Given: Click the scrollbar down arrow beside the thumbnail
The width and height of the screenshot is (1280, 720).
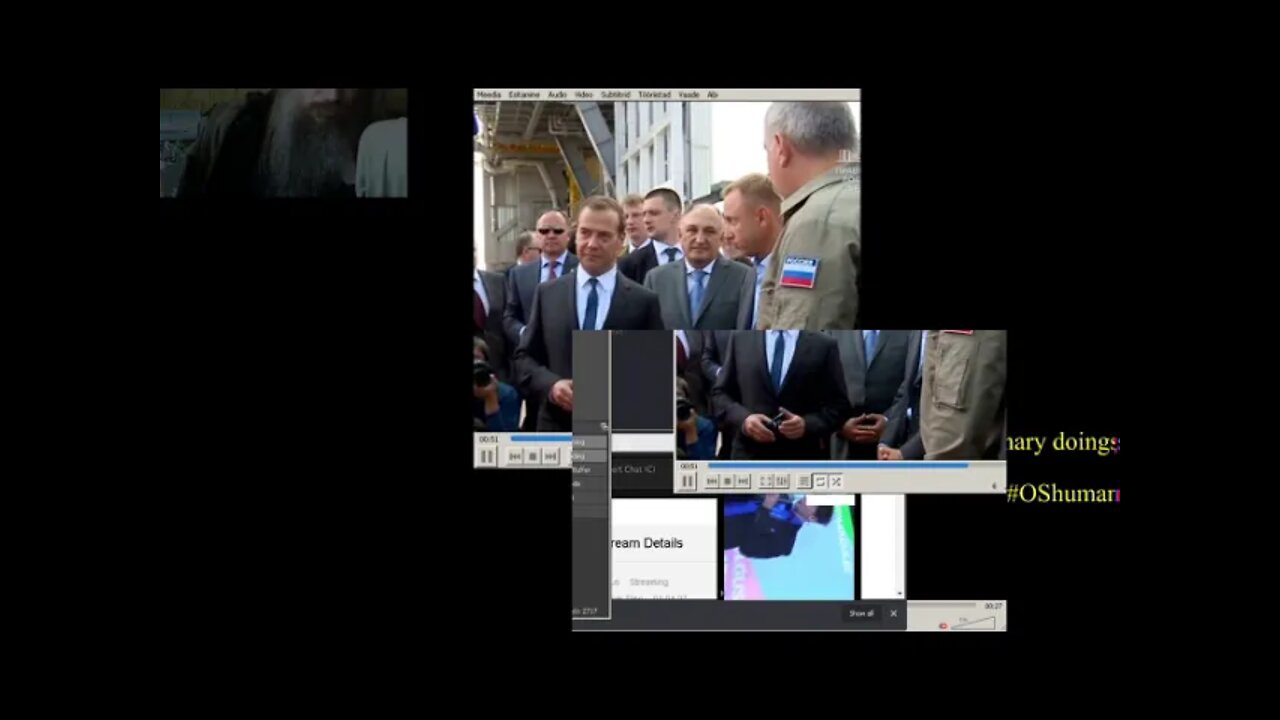Looking at the screenshot, I should coord(899,593).
